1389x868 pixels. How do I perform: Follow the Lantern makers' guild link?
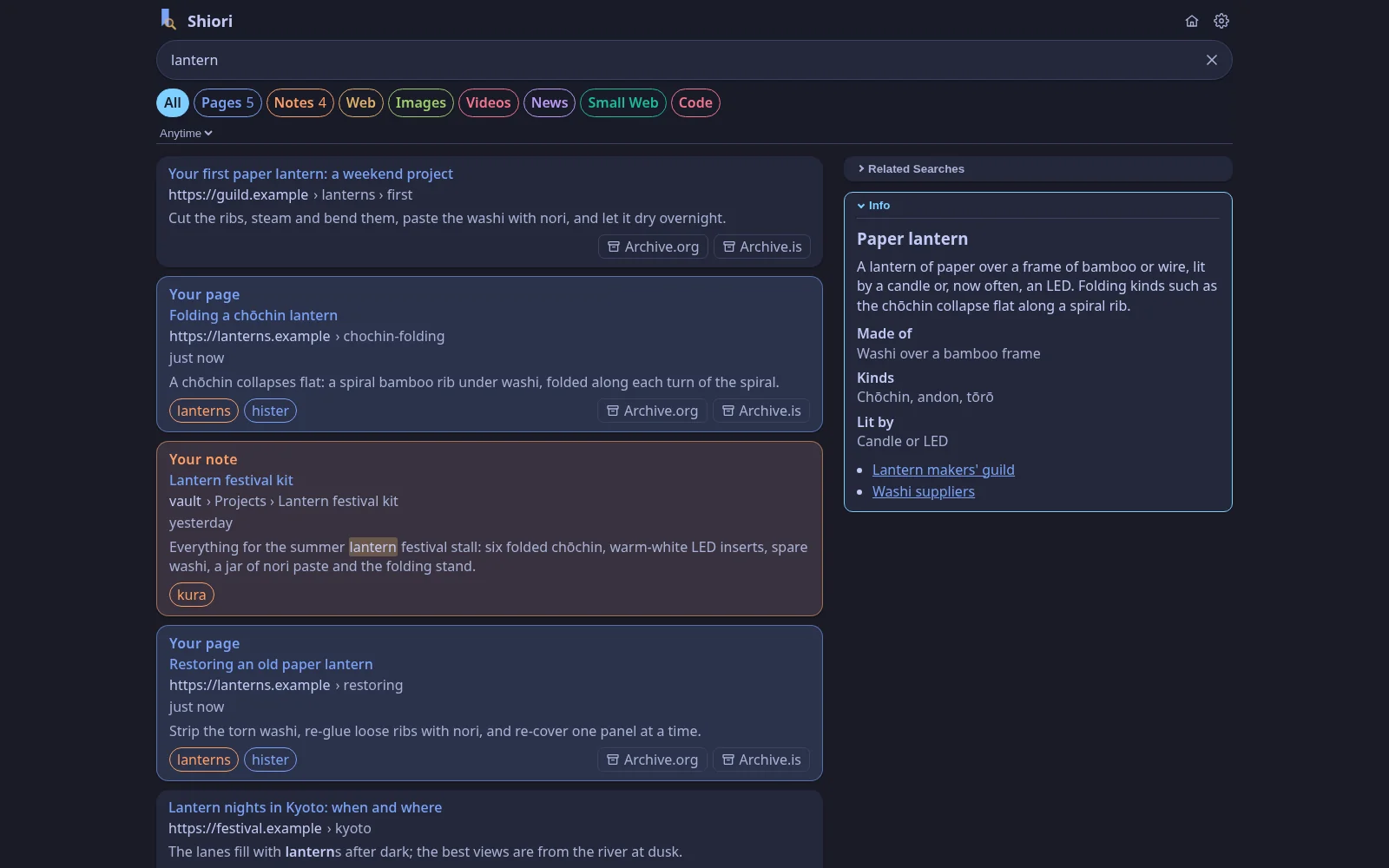coord(944,470)
